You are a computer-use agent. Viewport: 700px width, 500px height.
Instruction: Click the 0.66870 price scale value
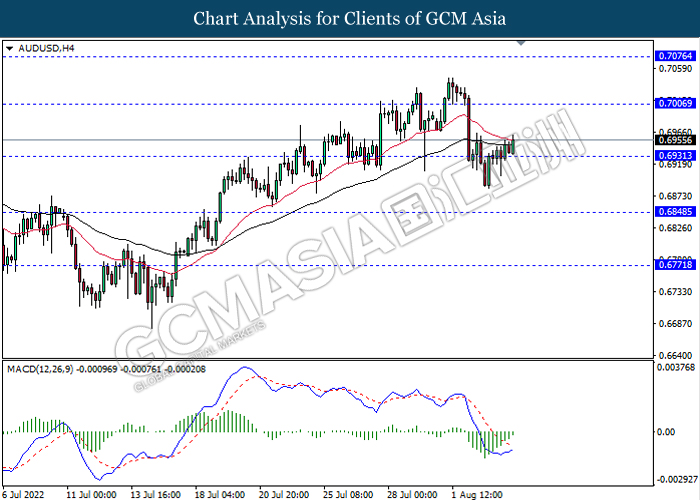(x=676, y=323)
